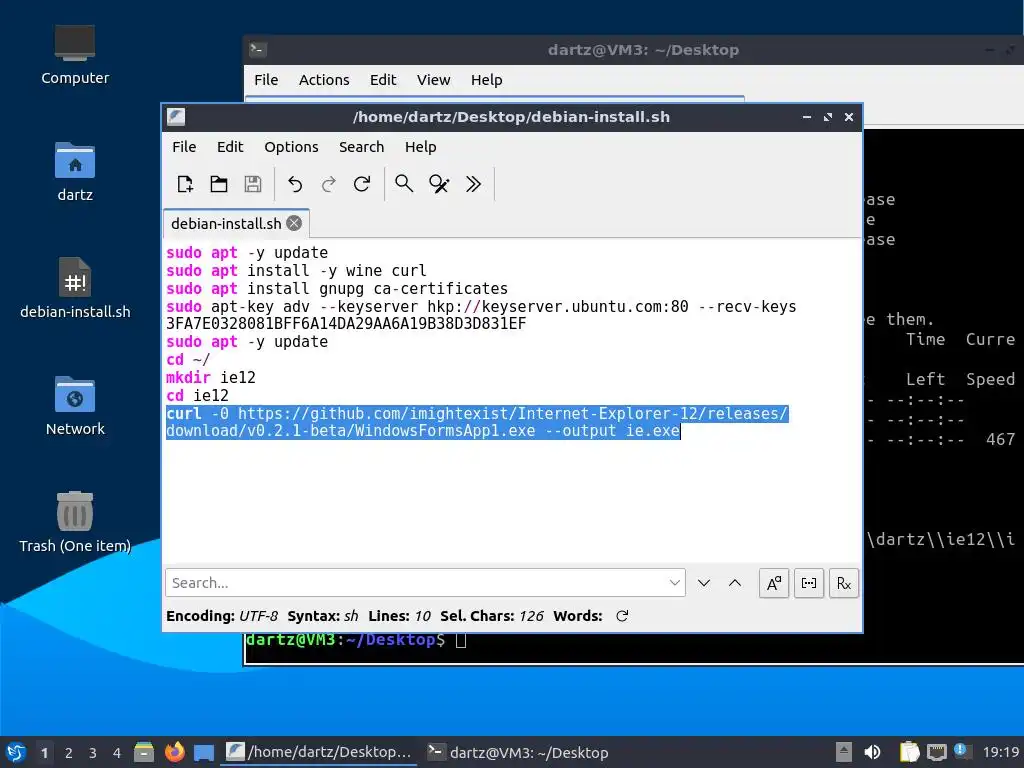Click the update notification tray icon
1024x768 pixels.
pyautogui.click(x=961, y=751)
